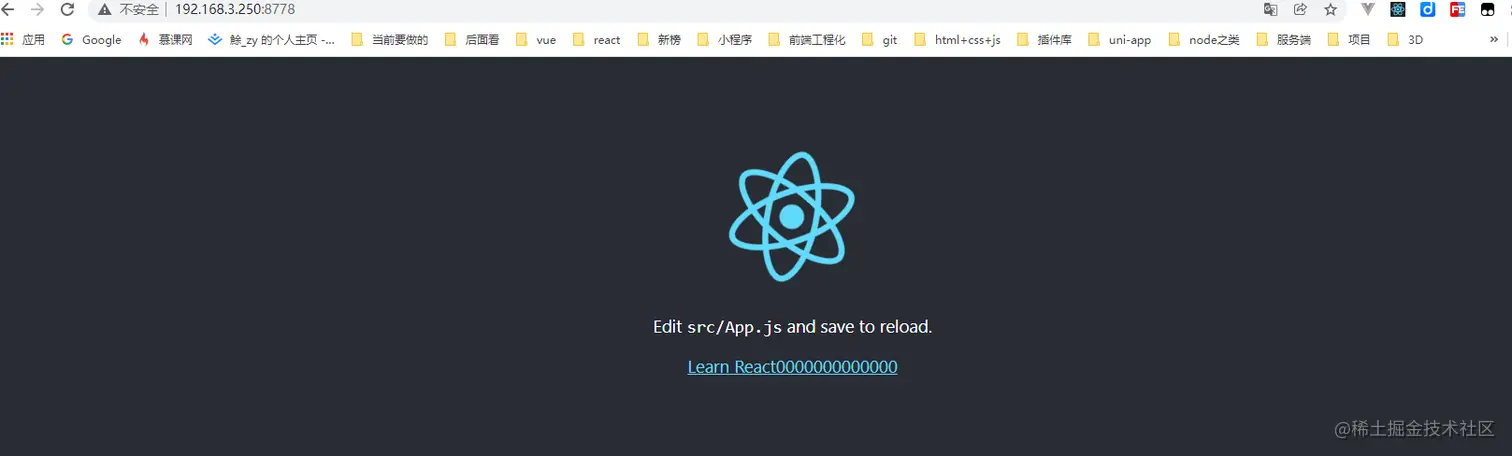Open the React Developer Tools extension icon
1512x456 pixels.
click(x=1398, y=9)
